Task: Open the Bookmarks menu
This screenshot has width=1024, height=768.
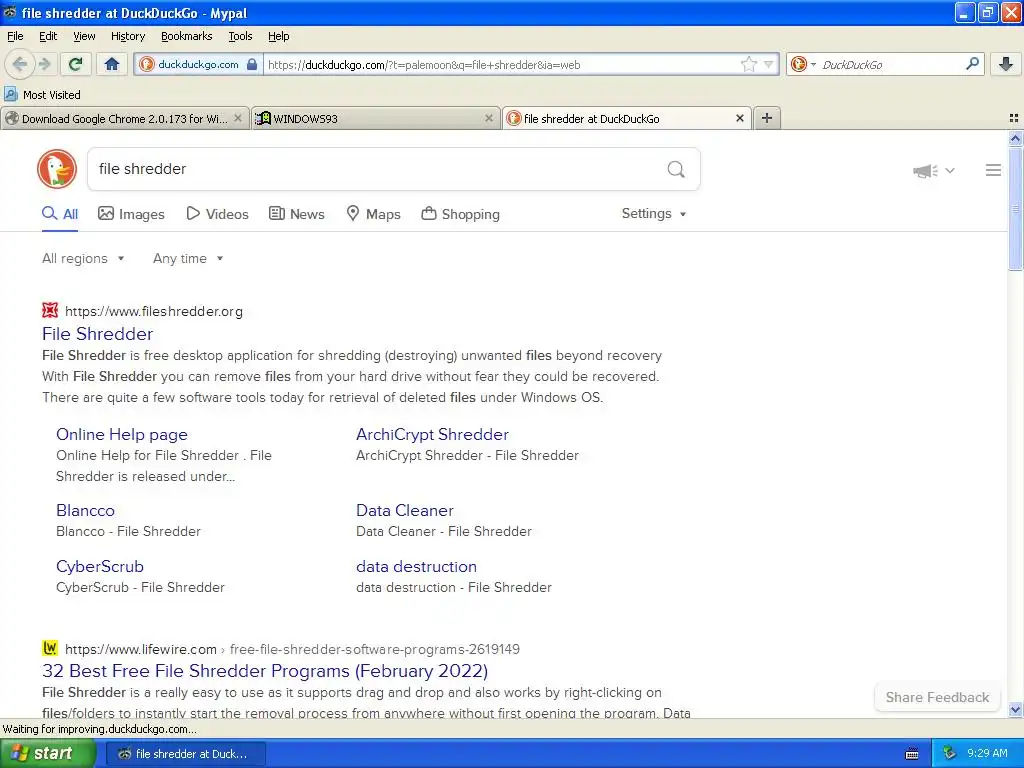Action: [x=187, y=36]
